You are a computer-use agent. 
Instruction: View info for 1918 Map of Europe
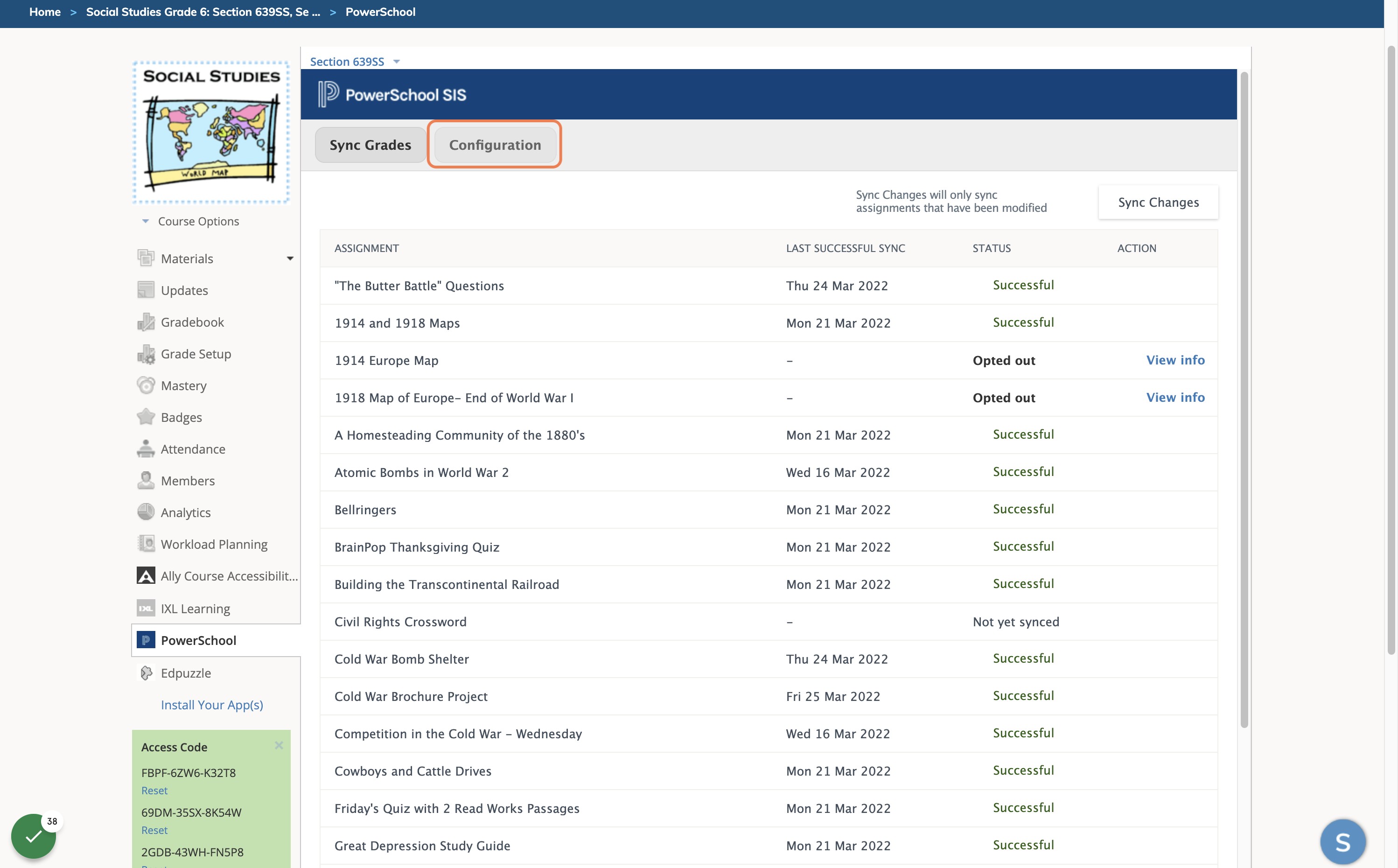(x=1175, y=397)
